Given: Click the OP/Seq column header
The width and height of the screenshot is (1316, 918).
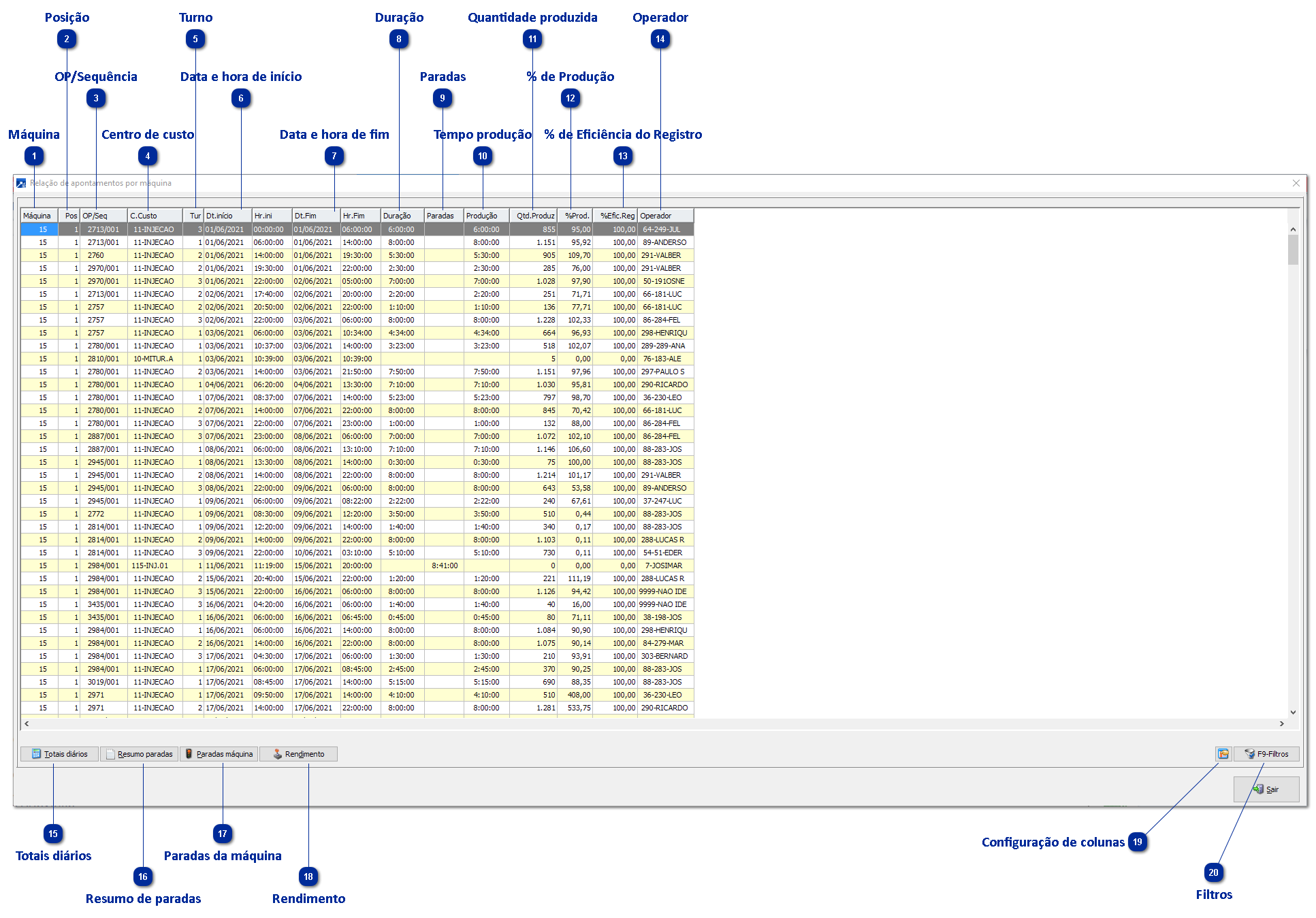Looking at the screenshot, I should point(103,216).
